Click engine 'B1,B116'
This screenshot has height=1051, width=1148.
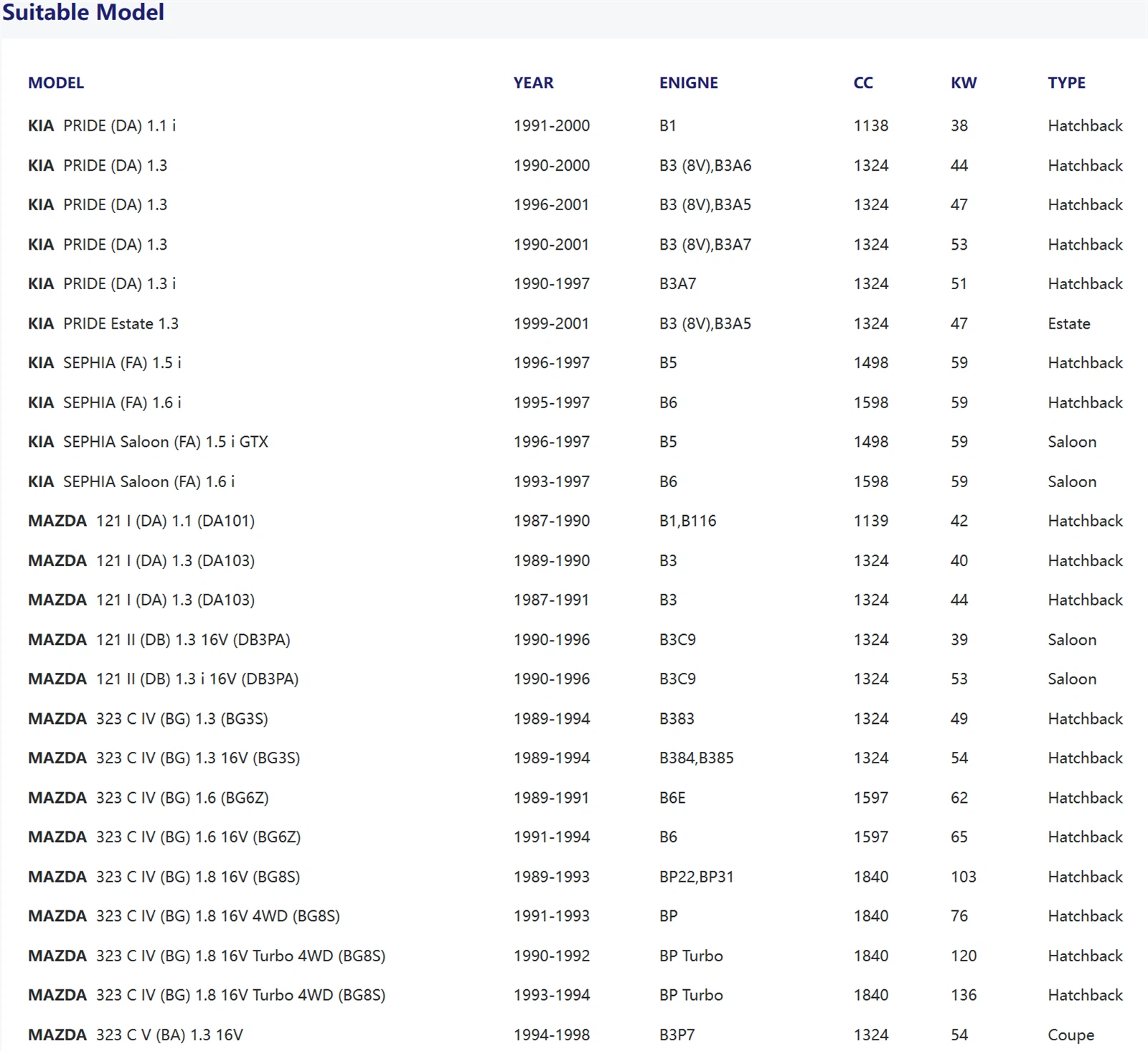coord(687,521)
